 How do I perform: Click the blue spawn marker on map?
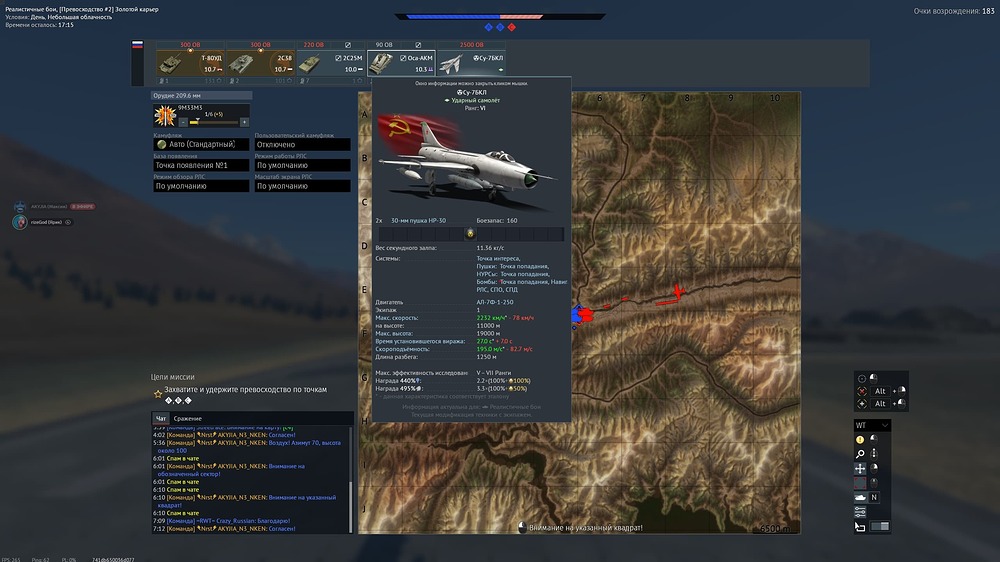pyautogui.click(x=577, y=314)
